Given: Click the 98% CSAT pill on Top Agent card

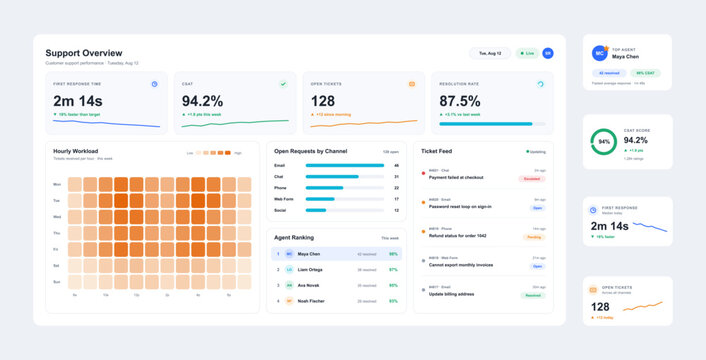Looking at the screenshot, I should pos(645,73).
